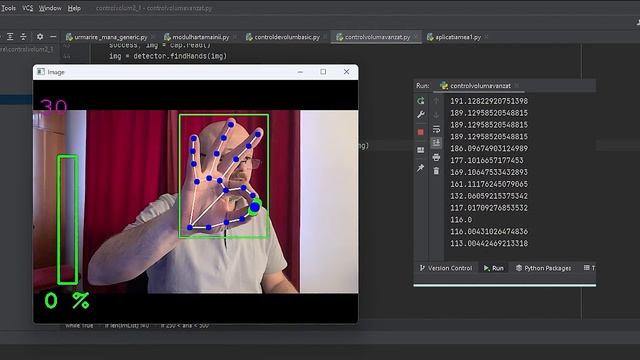The height and width of the screenshot is (360, 640).
Task: Maximize the Image window
Action: click(x=323, y=72)
